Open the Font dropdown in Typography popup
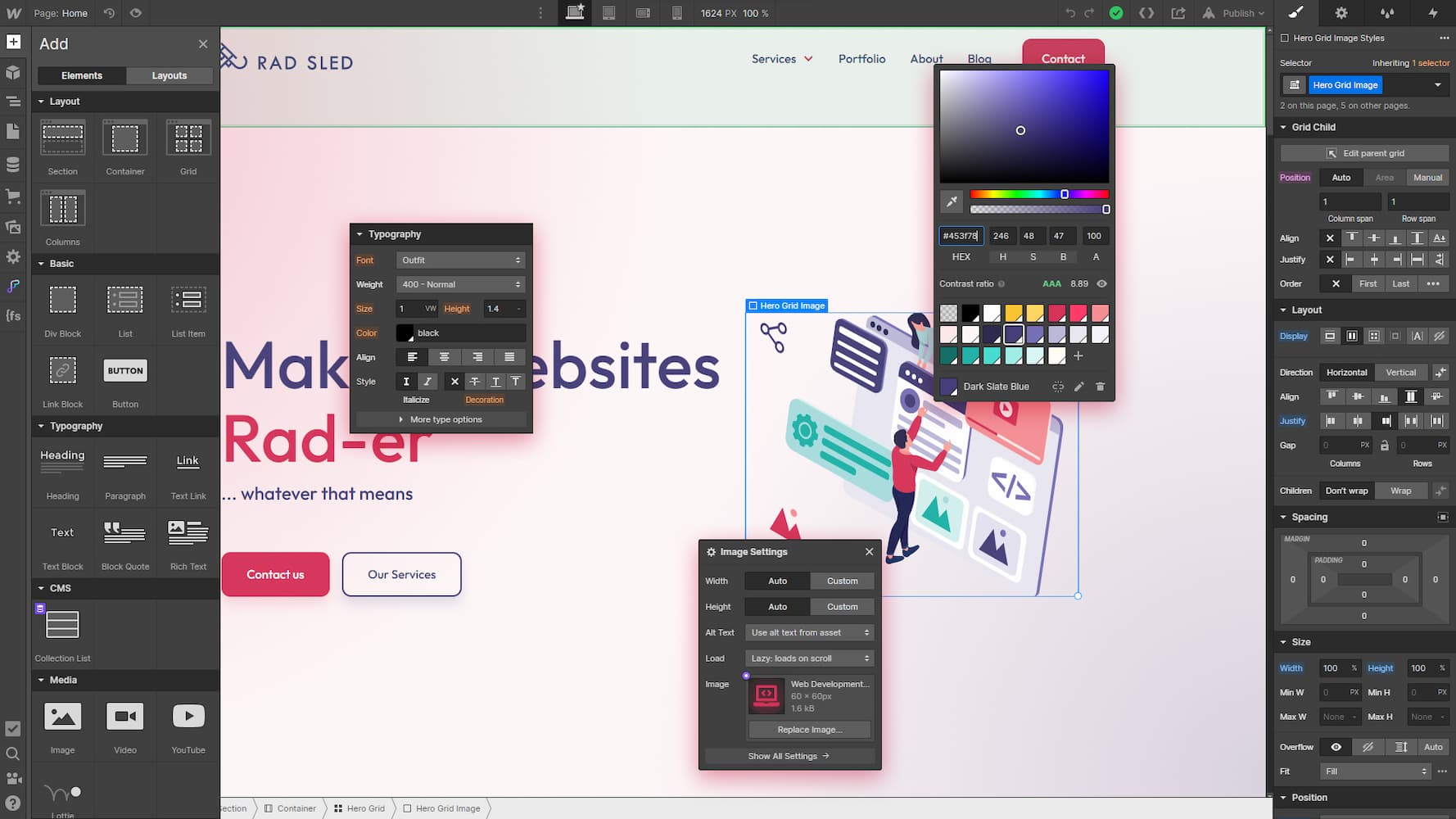1456x819 pixels. 460,260
